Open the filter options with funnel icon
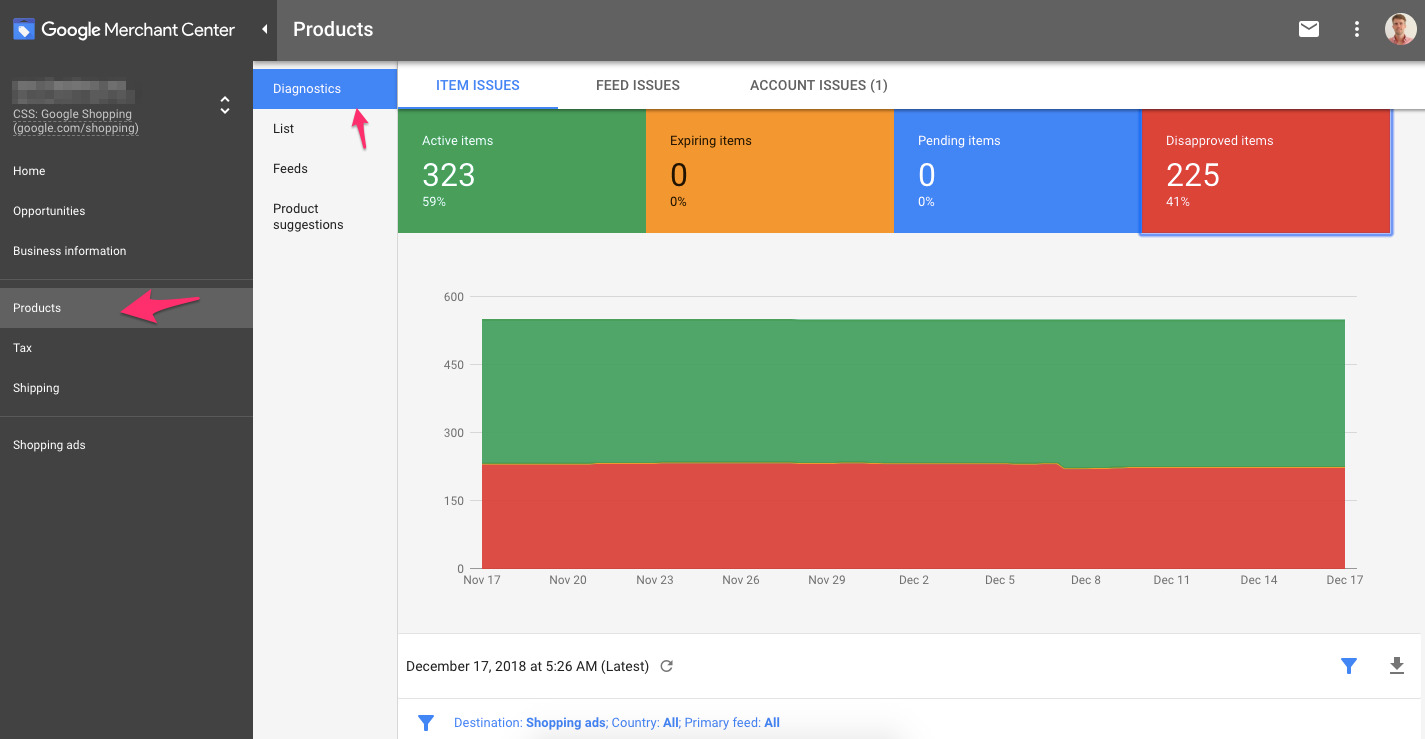Image resolution: width=1425 pixels, height=739 pixels. pyautogui.click(x=1348, y=665)
